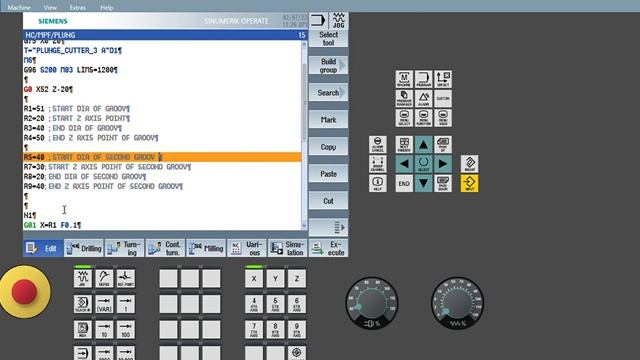640x360 pixels.
Task: Select the 5th axis key
Action: tap(275, 304)
